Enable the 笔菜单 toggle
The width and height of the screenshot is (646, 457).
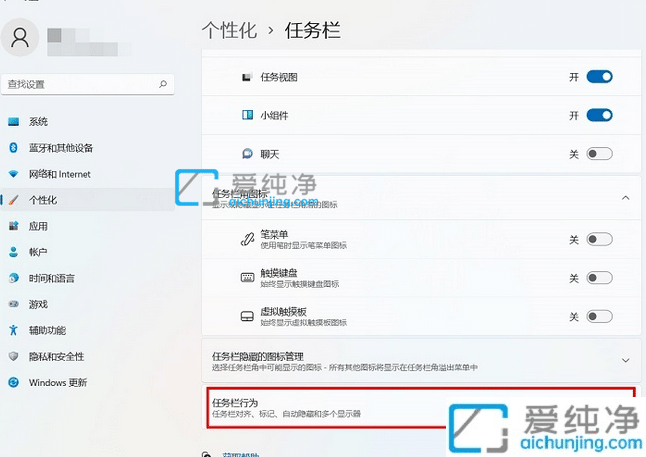599,239
